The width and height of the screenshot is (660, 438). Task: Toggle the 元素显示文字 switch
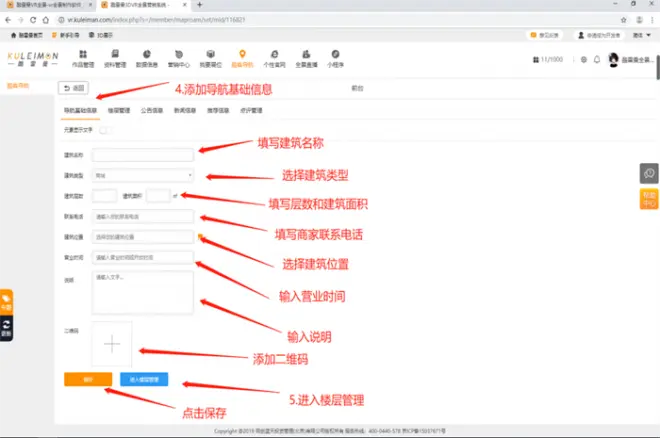(x=105, y=130)
